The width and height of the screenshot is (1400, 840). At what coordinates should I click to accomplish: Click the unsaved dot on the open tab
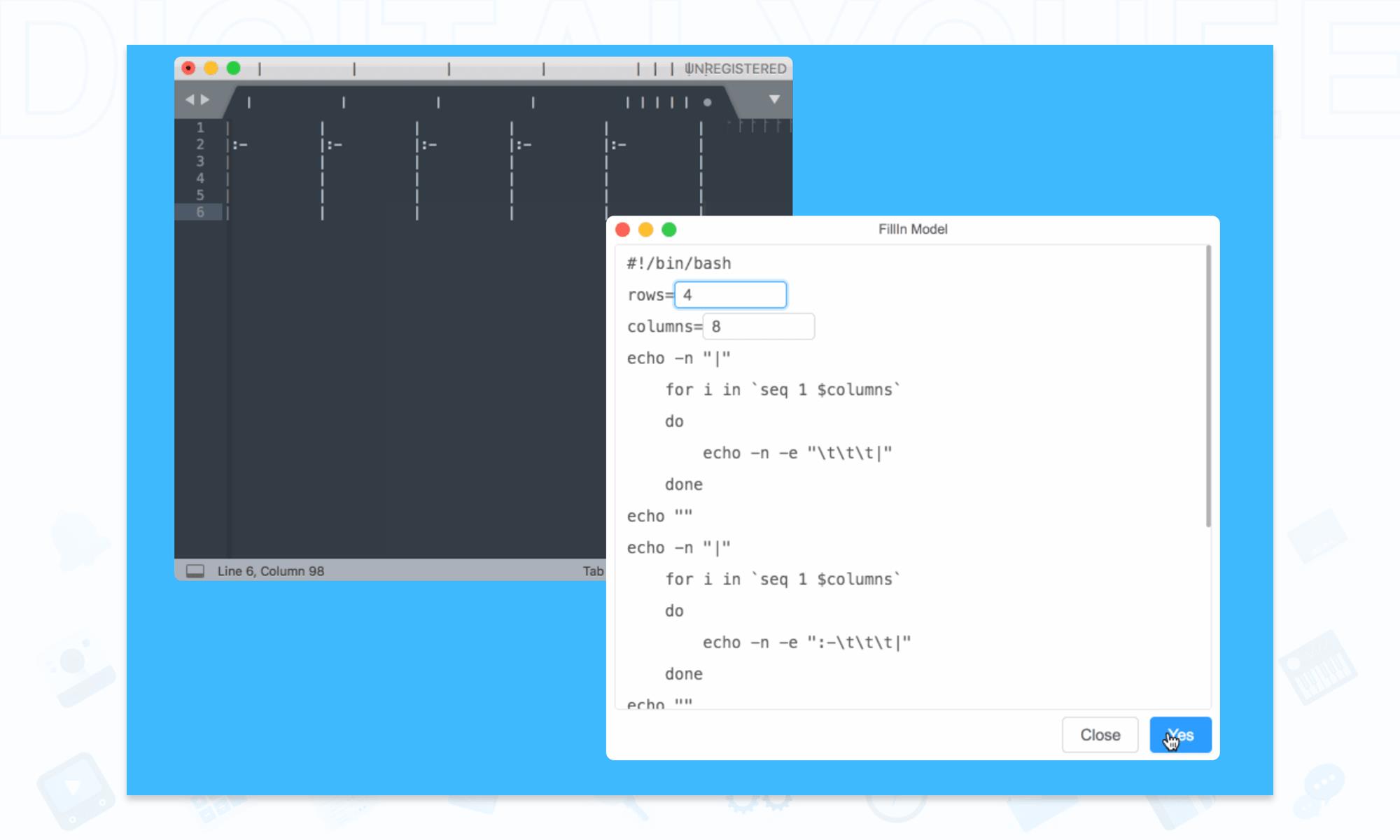coord(708,103)
